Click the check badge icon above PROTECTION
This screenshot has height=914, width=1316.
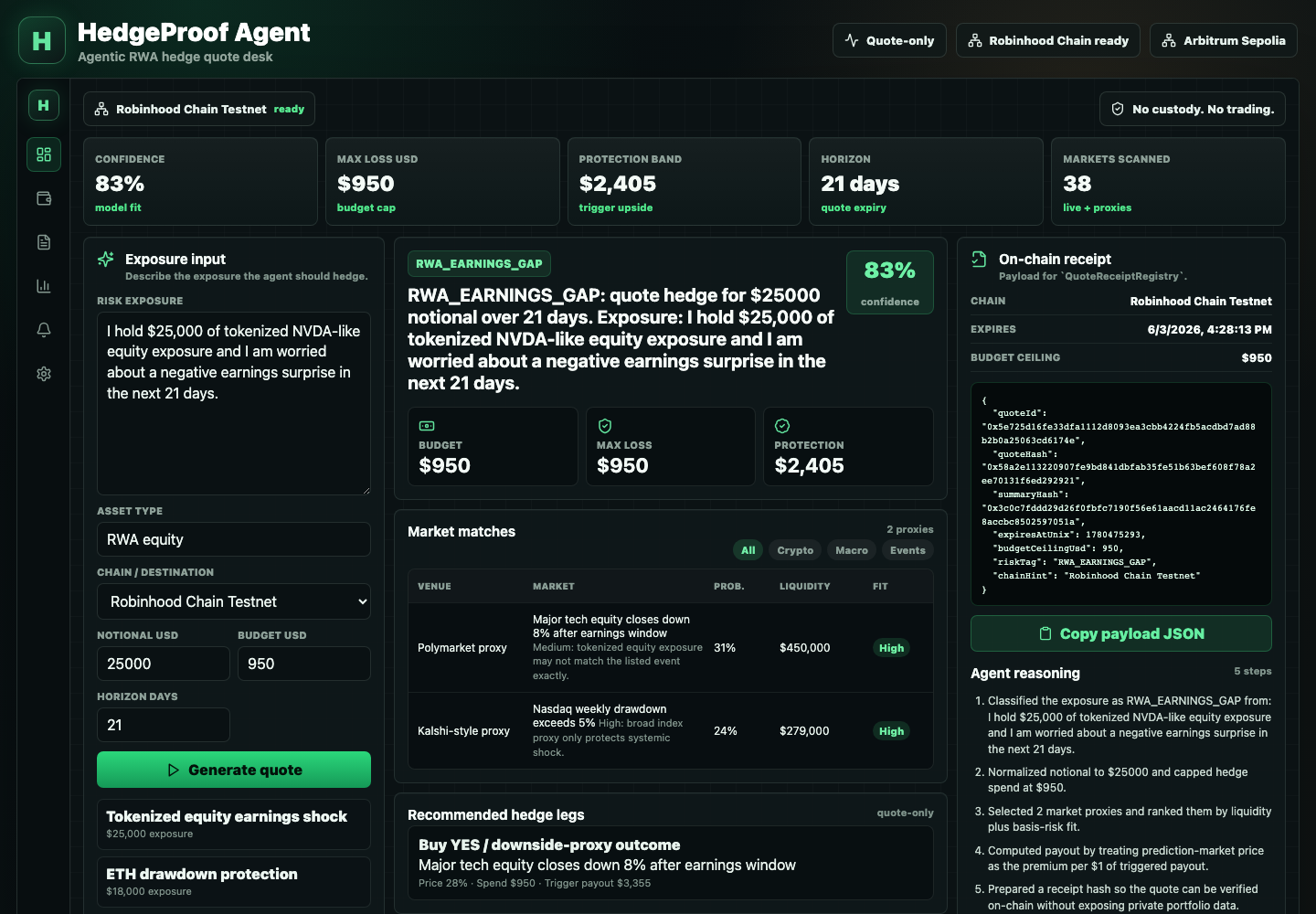coord(782,426)
